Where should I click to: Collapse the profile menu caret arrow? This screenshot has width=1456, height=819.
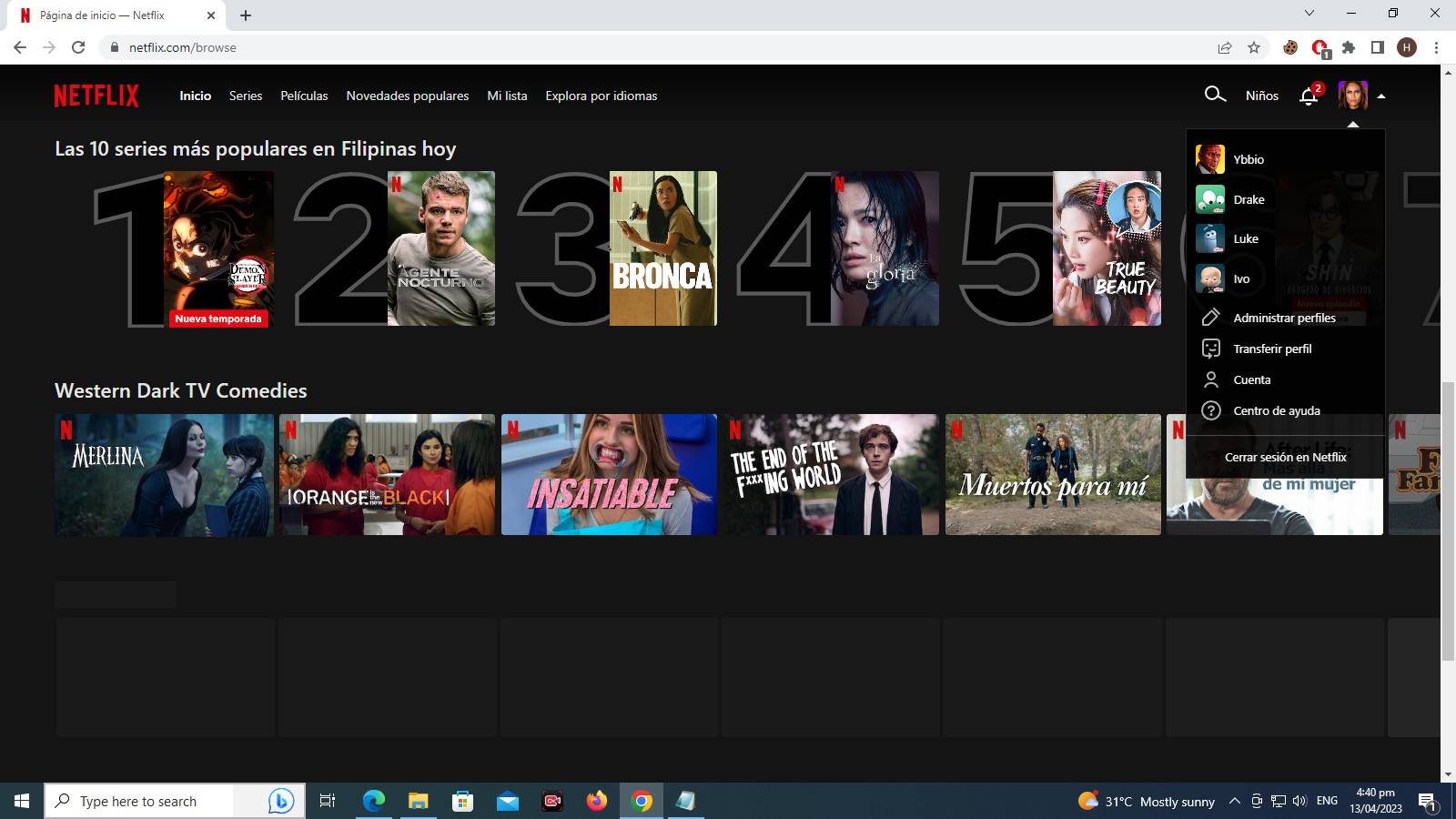pos(1381,96)
